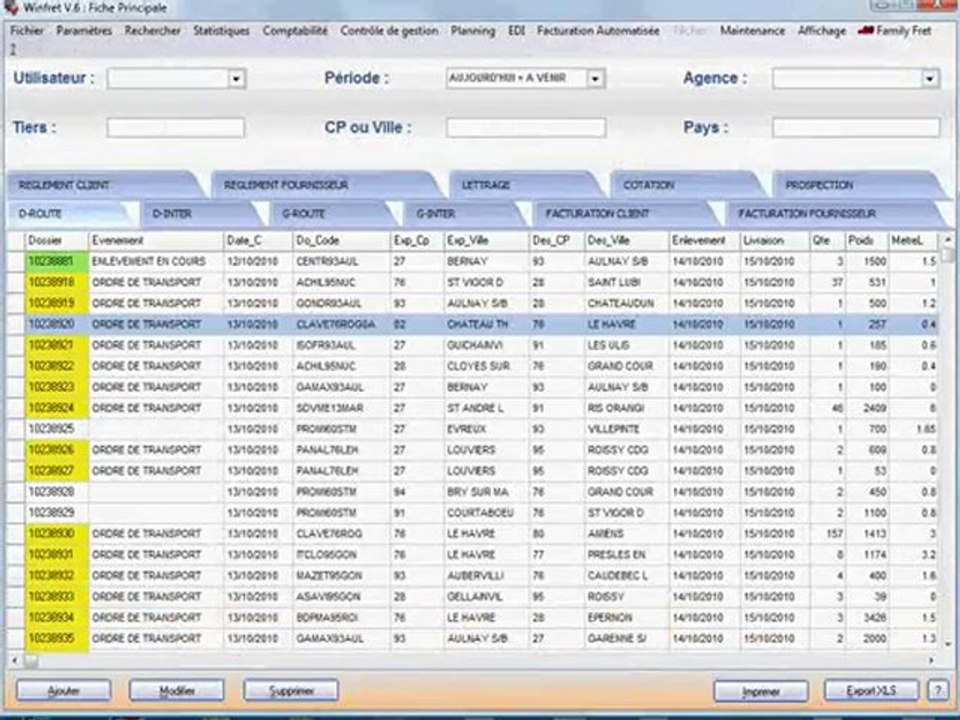Click the EPERNON destination cell
The width and height of the screenshot is (960, 720).
coord(627,618)
